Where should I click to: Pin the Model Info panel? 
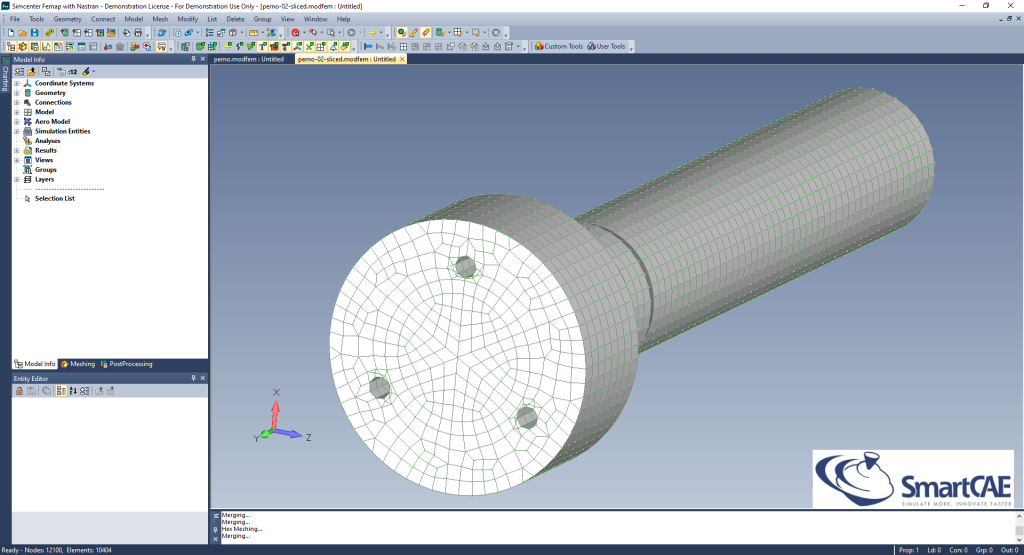click(x=193, y=59)
